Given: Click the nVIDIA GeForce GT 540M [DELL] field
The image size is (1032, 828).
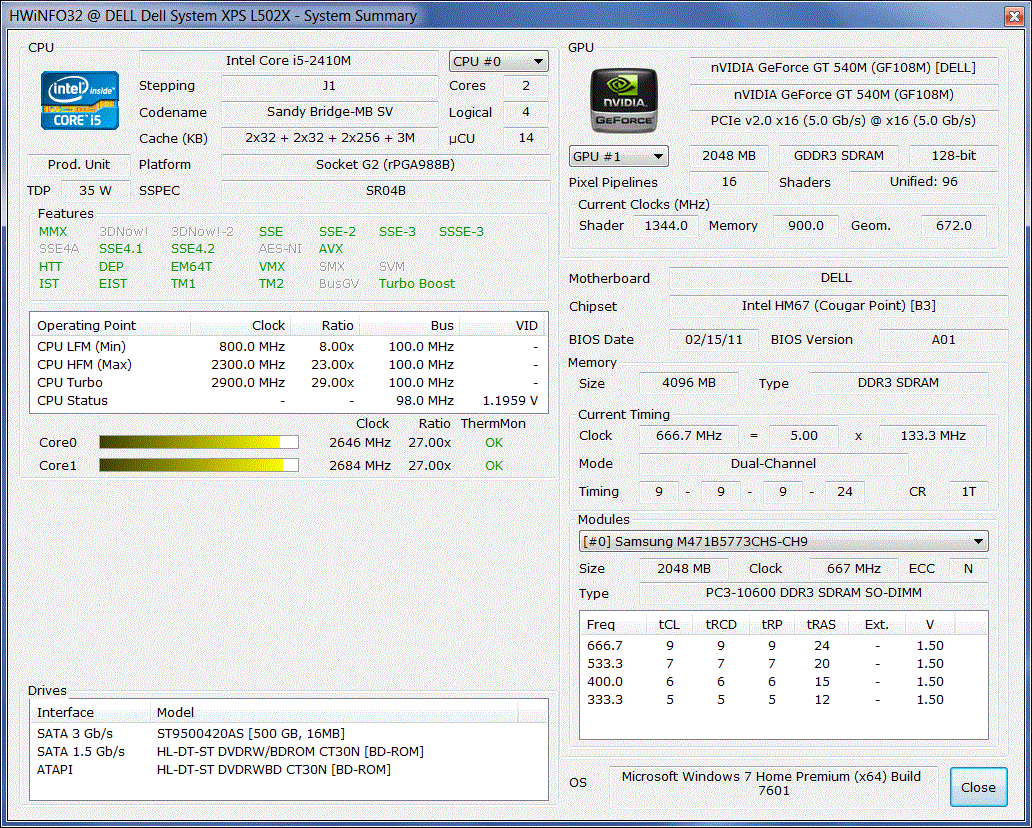Looking at the screenshot, I should [x=843, y=68].
